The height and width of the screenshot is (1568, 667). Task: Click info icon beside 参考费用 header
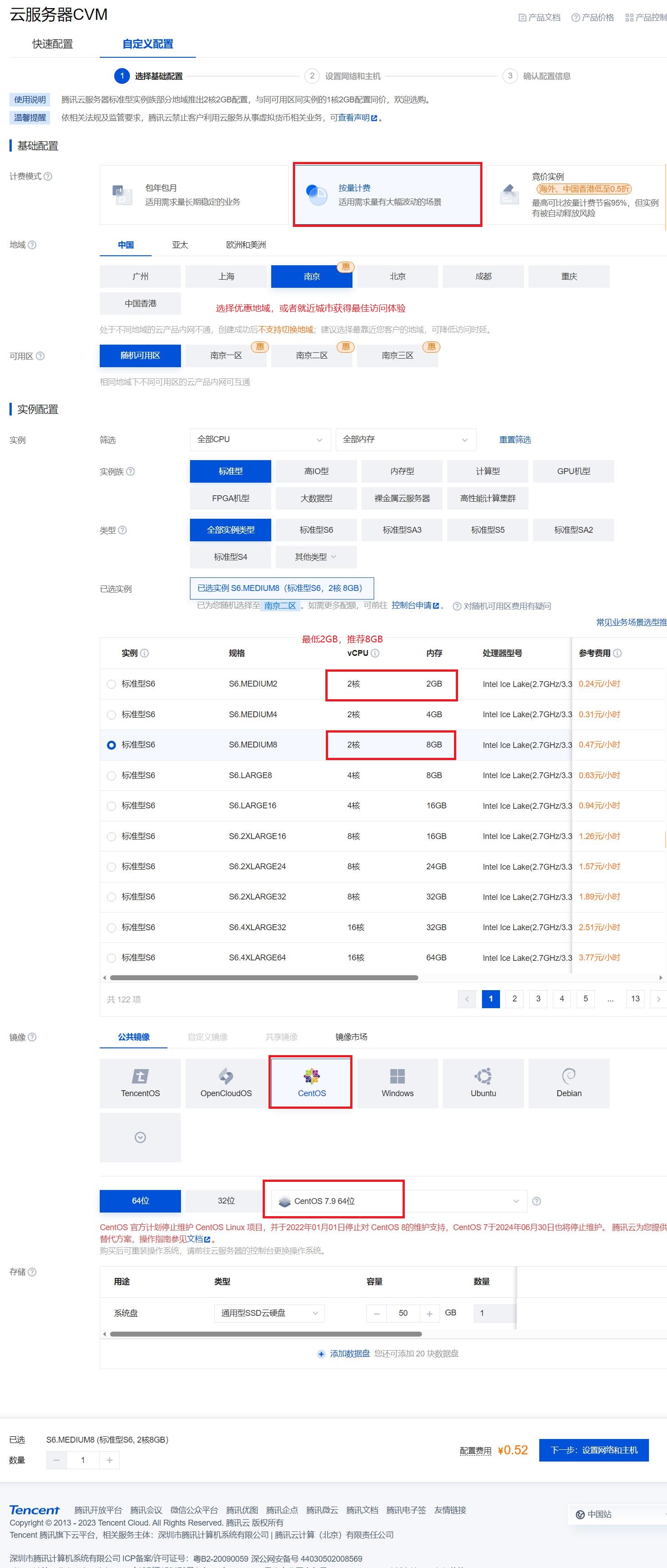tap(617, 653)
